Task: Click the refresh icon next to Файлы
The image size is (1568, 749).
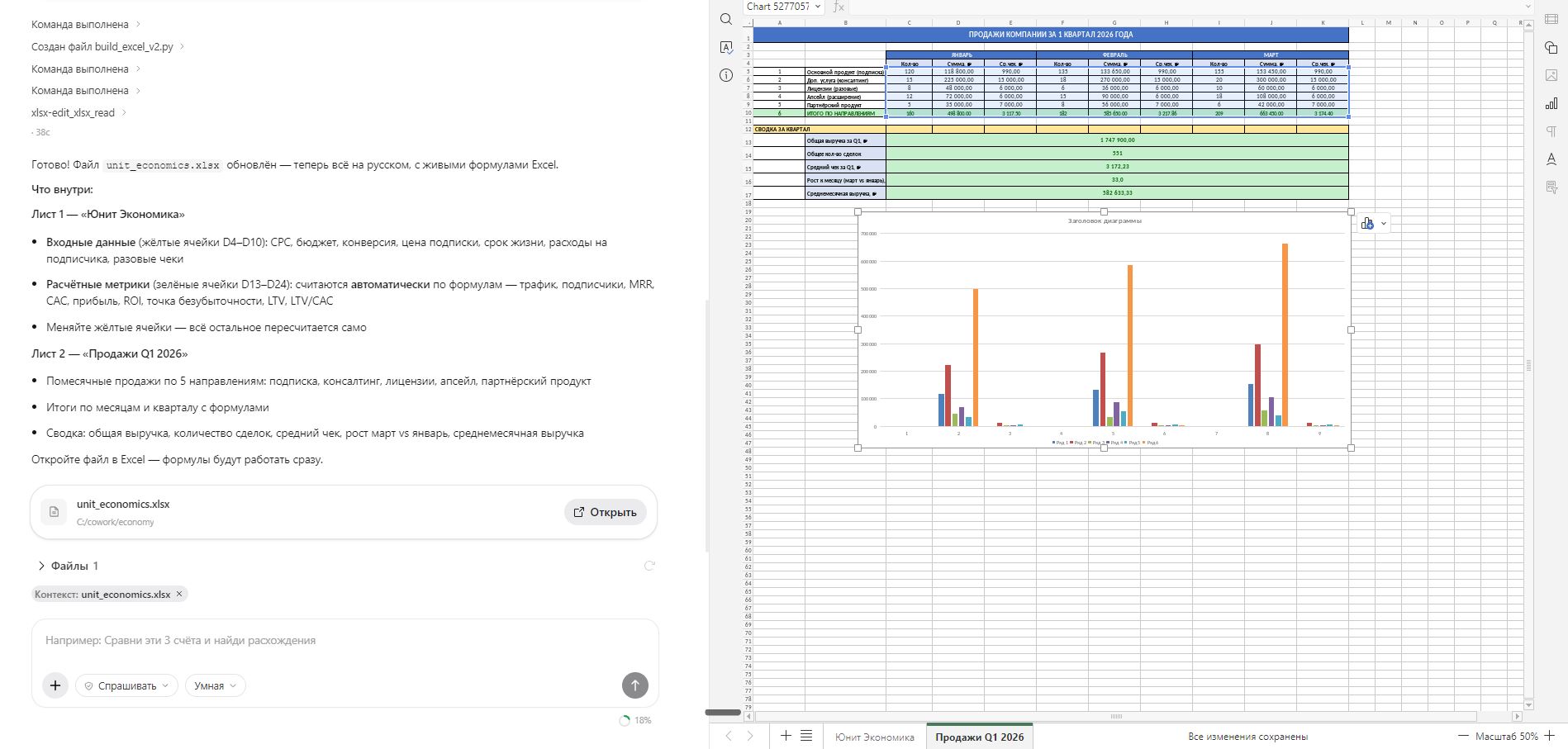Action: [649, 566]
